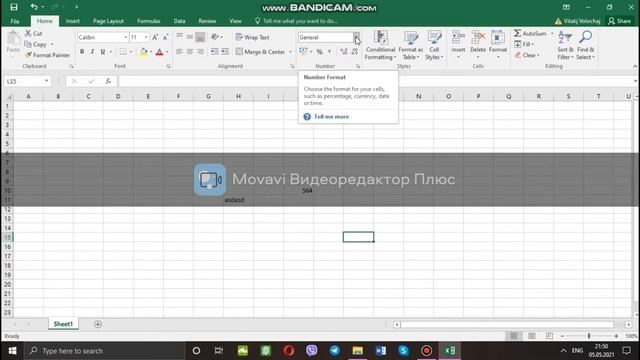Select the Sheet1 tab

point(63,324)
